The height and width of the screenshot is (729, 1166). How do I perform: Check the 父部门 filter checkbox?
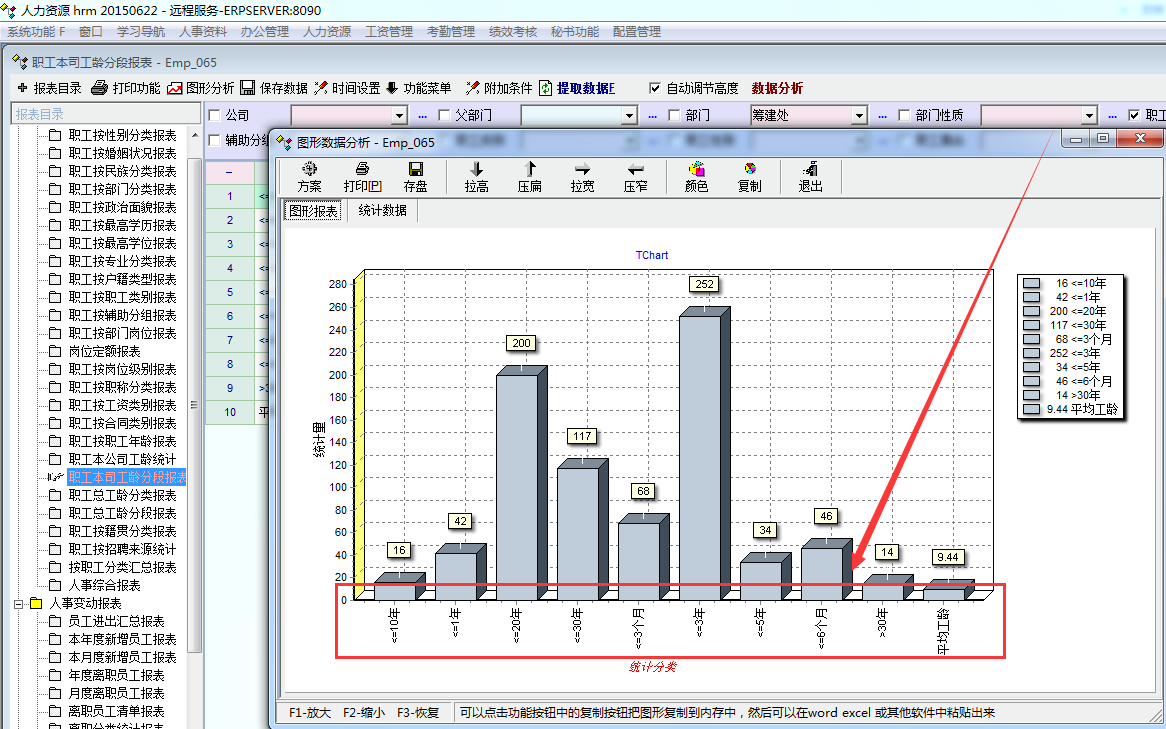(444, 116)
